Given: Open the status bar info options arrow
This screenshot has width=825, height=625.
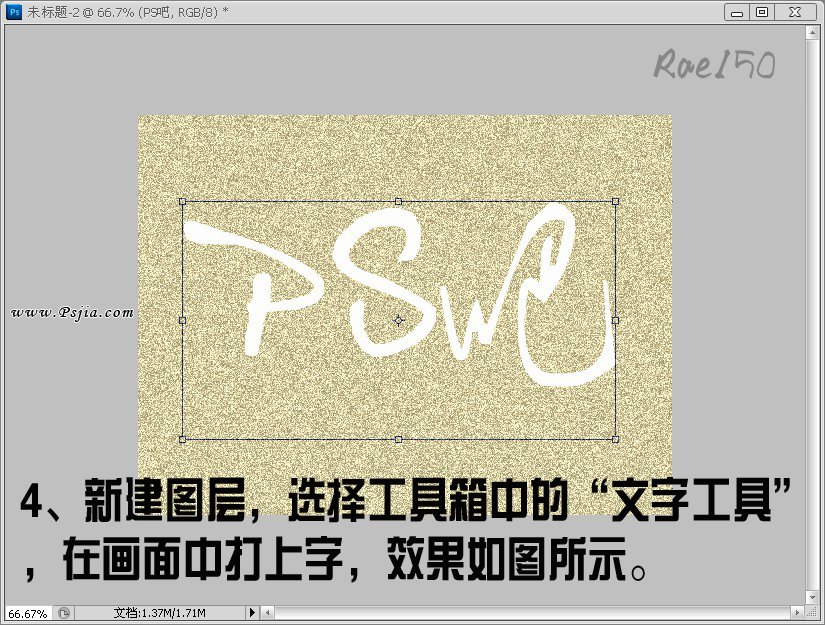Looking at the screenshot, I should [x=252, y=612].
